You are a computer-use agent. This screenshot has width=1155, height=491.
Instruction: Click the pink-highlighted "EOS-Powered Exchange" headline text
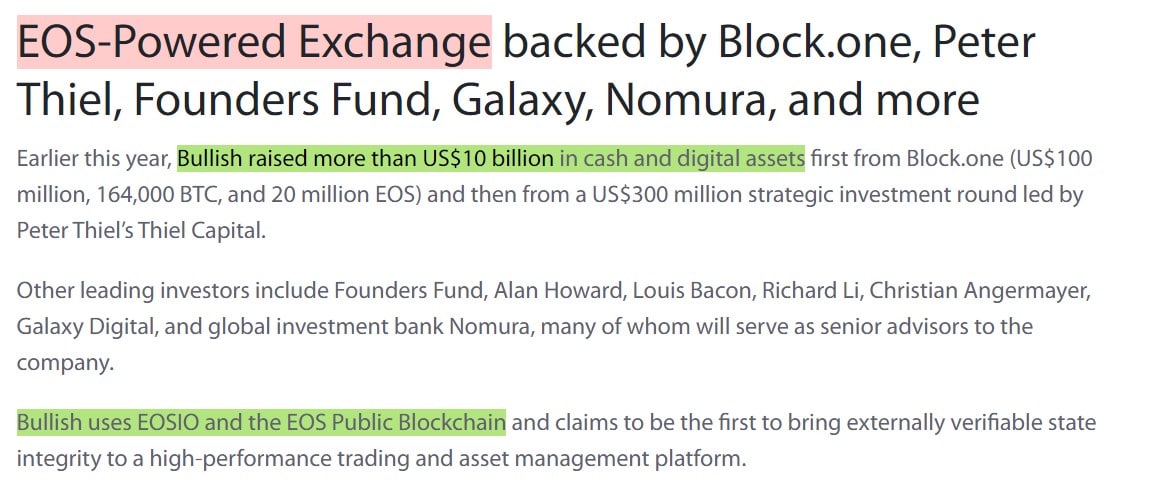(x=254, y=43)
